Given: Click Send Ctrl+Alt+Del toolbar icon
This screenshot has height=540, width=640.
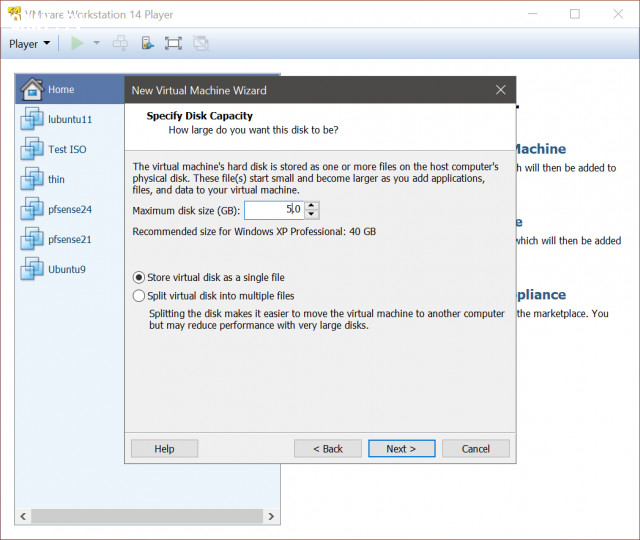Looking at the screenshot, I should [120, 43].
